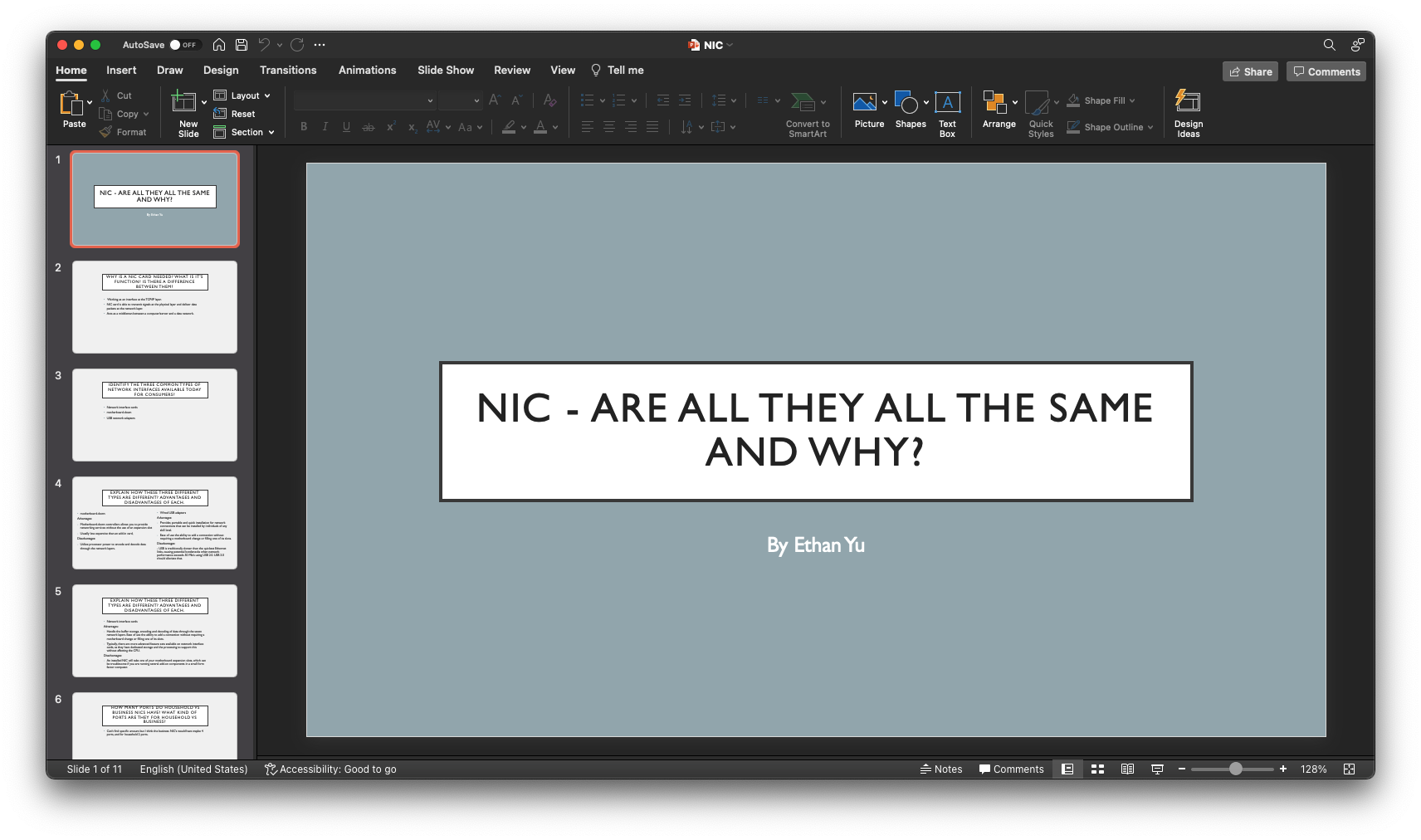
Task: Open the font size combo box
Action: pos(460,100)
